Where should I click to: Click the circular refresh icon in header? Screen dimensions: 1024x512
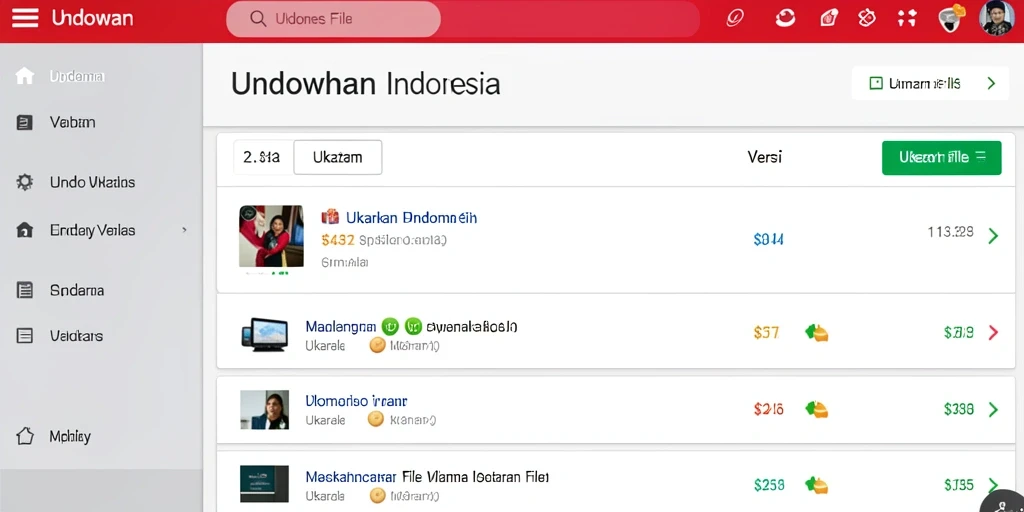tap(785, 18)
